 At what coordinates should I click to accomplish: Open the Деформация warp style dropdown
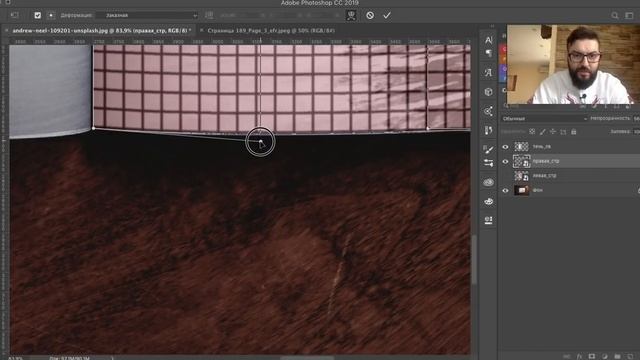(x=147, y=16)
